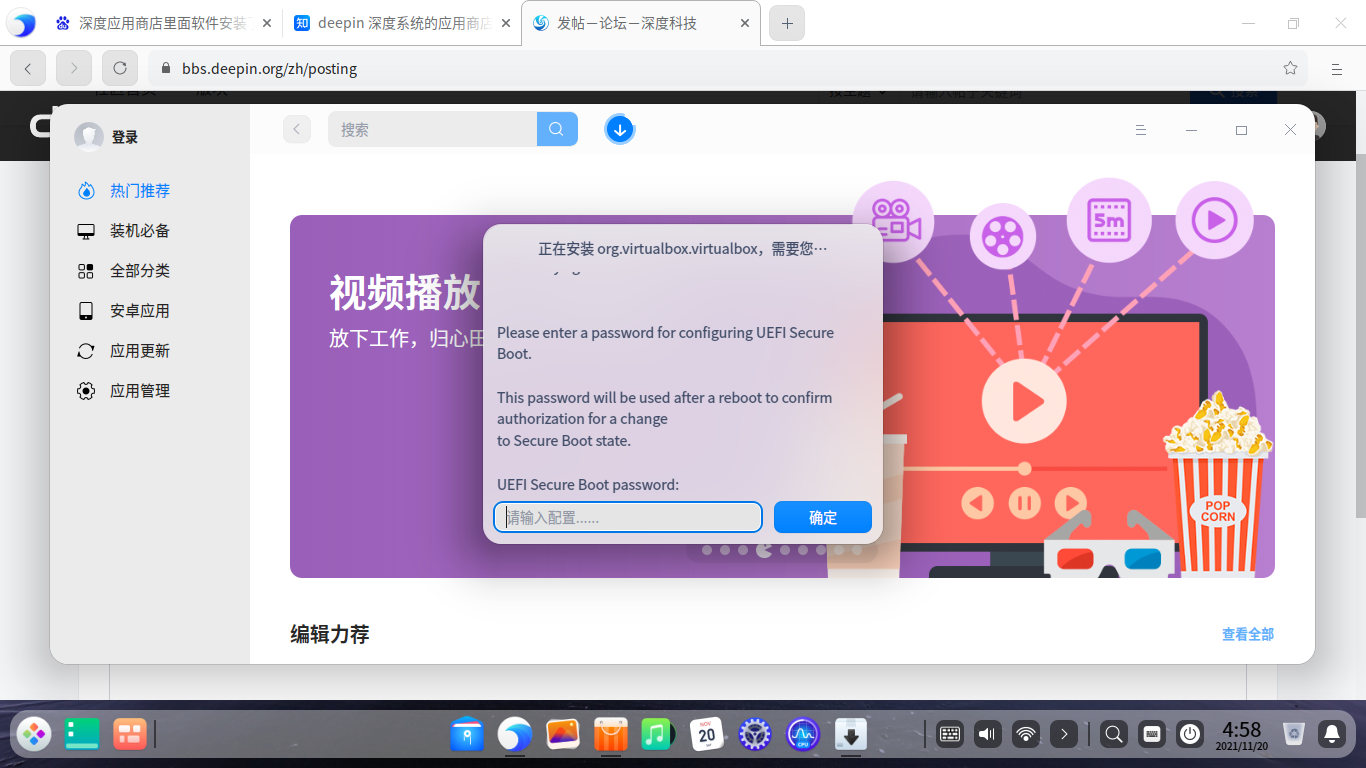Viewport: 1366px width, 768px height.
Task: Open the trash from the dock
Action: [x=1294, y=734]
